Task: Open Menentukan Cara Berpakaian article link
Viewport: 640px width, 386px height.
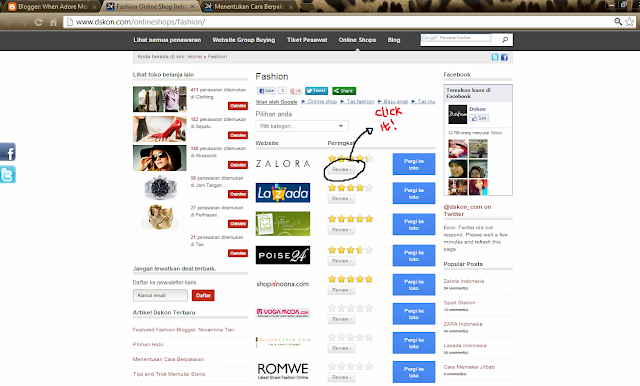Action: [x=168, y=359]
